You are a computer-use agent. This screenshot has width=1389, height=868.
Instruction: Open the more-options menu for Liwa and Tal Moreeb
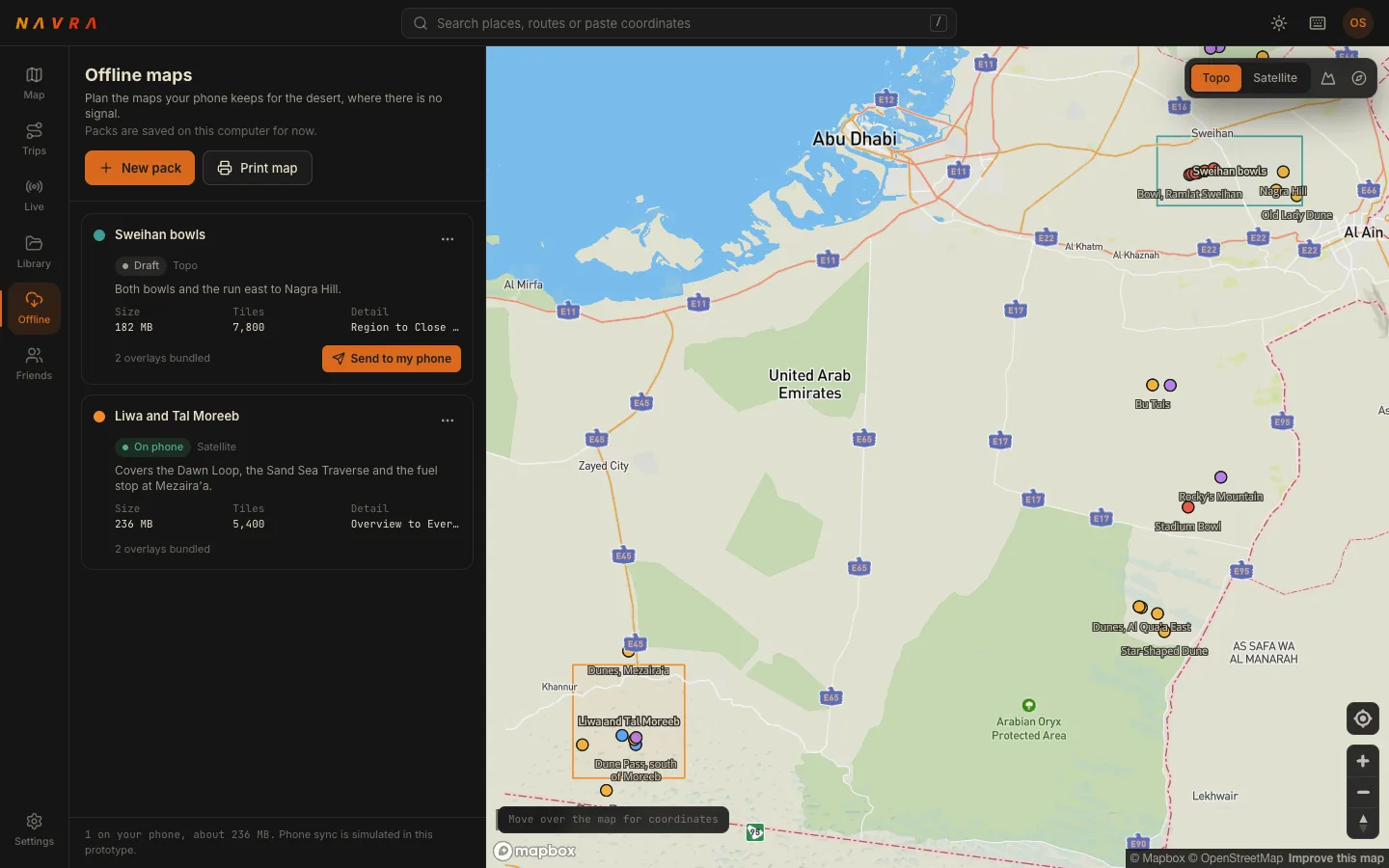tap(448, 420)
